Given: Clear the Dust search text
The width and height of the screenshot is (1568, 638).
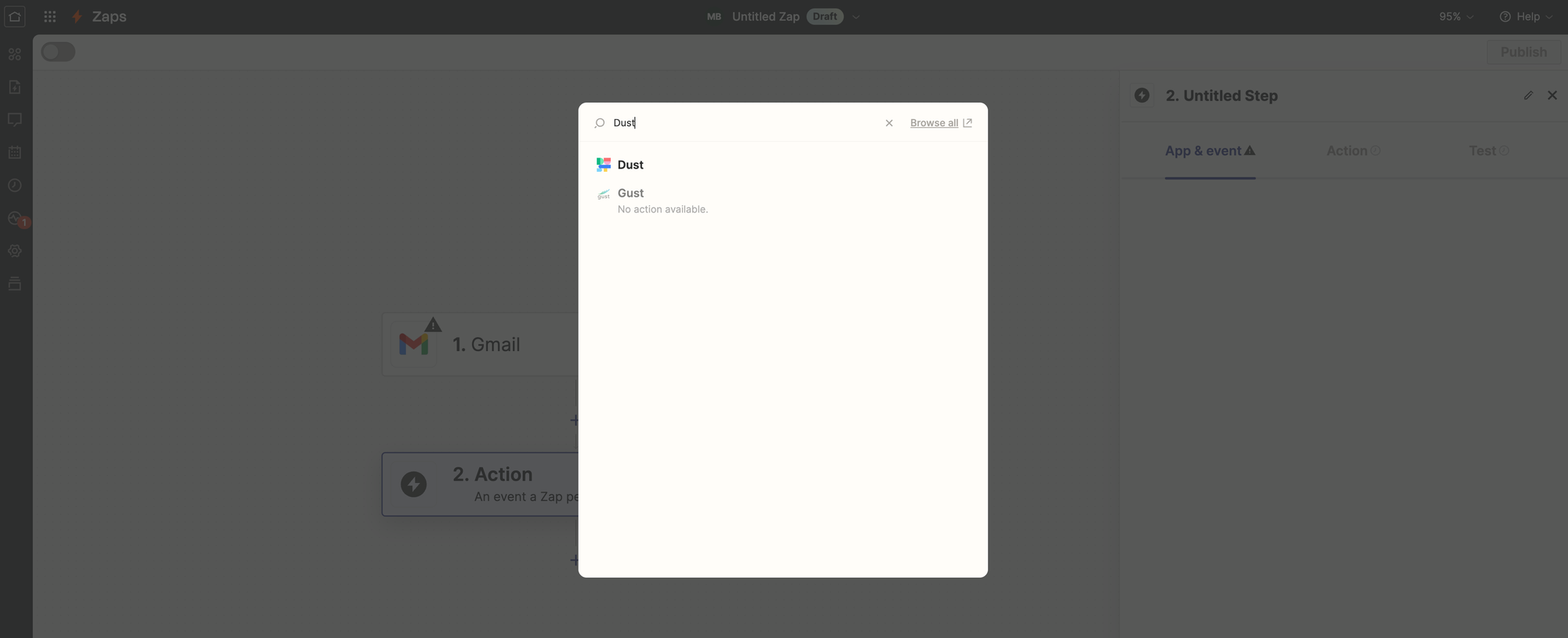Looking at the screenshot, I should point(889,123).
